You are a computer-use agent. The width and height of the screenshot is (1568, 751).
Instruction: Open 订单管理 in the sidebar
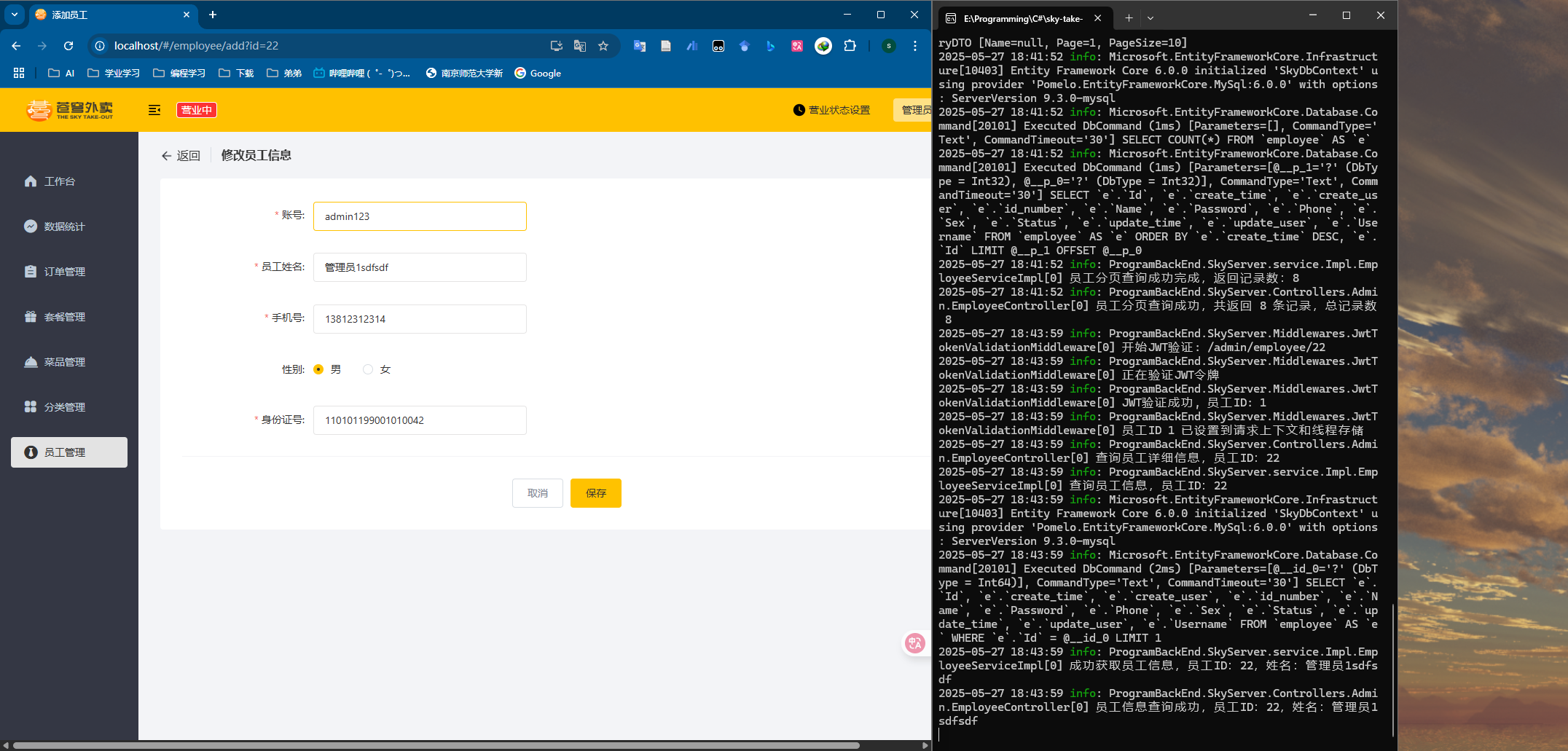(x=64, y=272)
